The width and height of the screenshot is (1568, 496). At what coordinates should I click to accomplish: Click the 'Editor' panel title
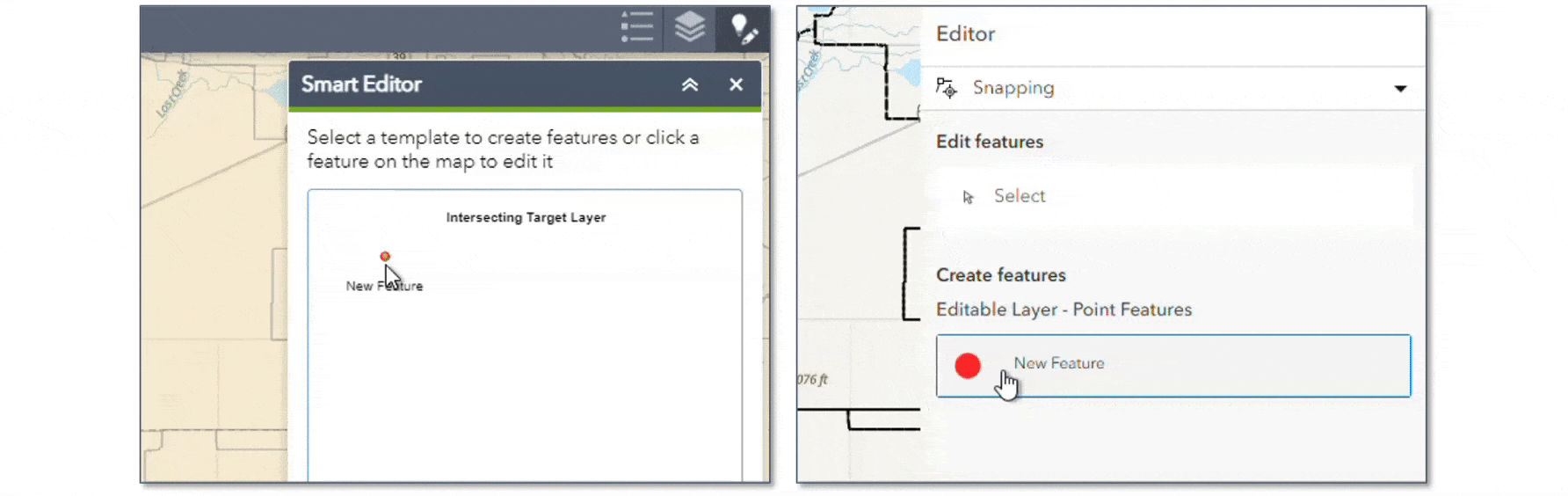tap(965, 33)
